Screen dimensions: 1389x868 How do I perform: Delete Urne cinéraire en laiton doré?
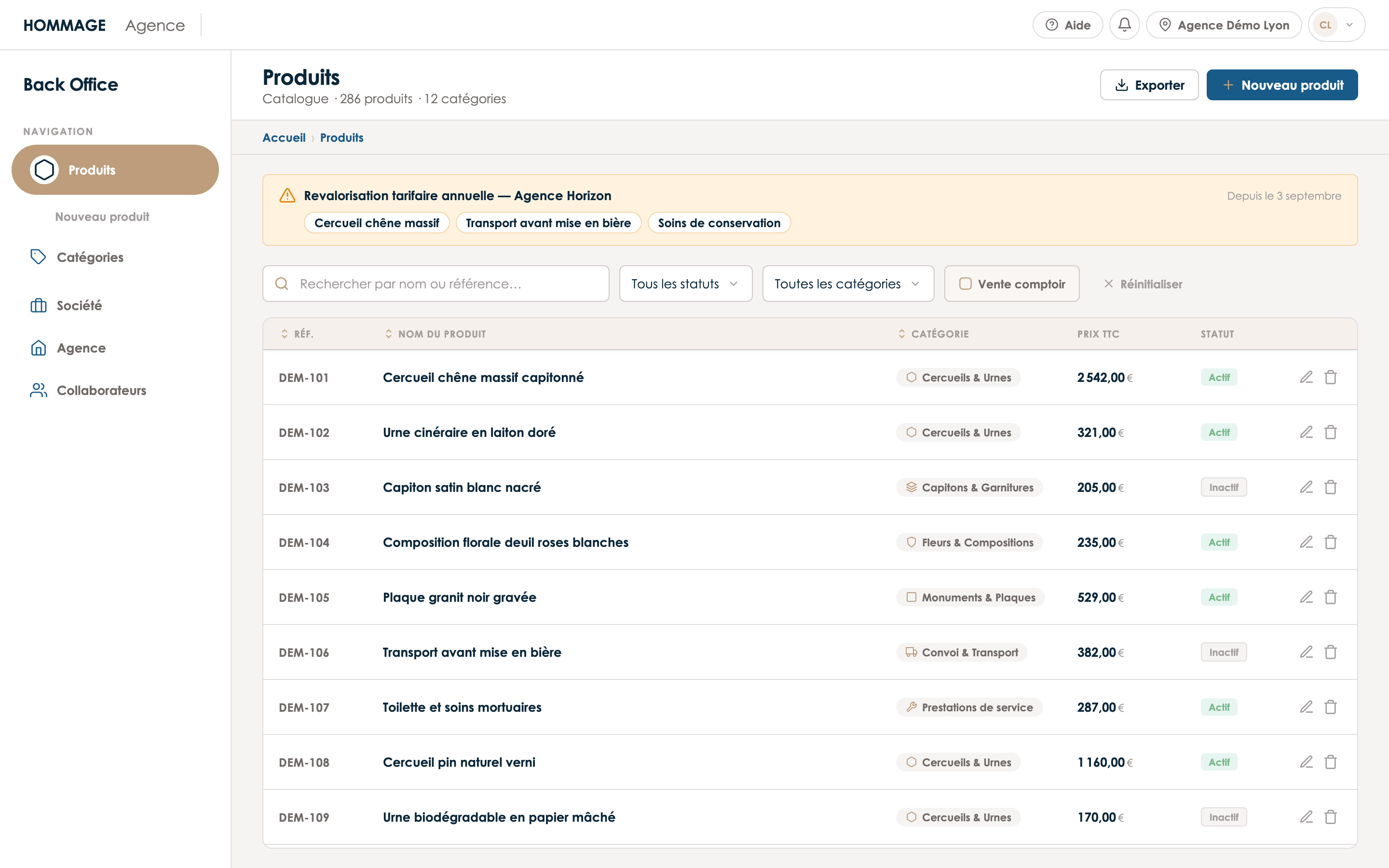click(1331, 432)
